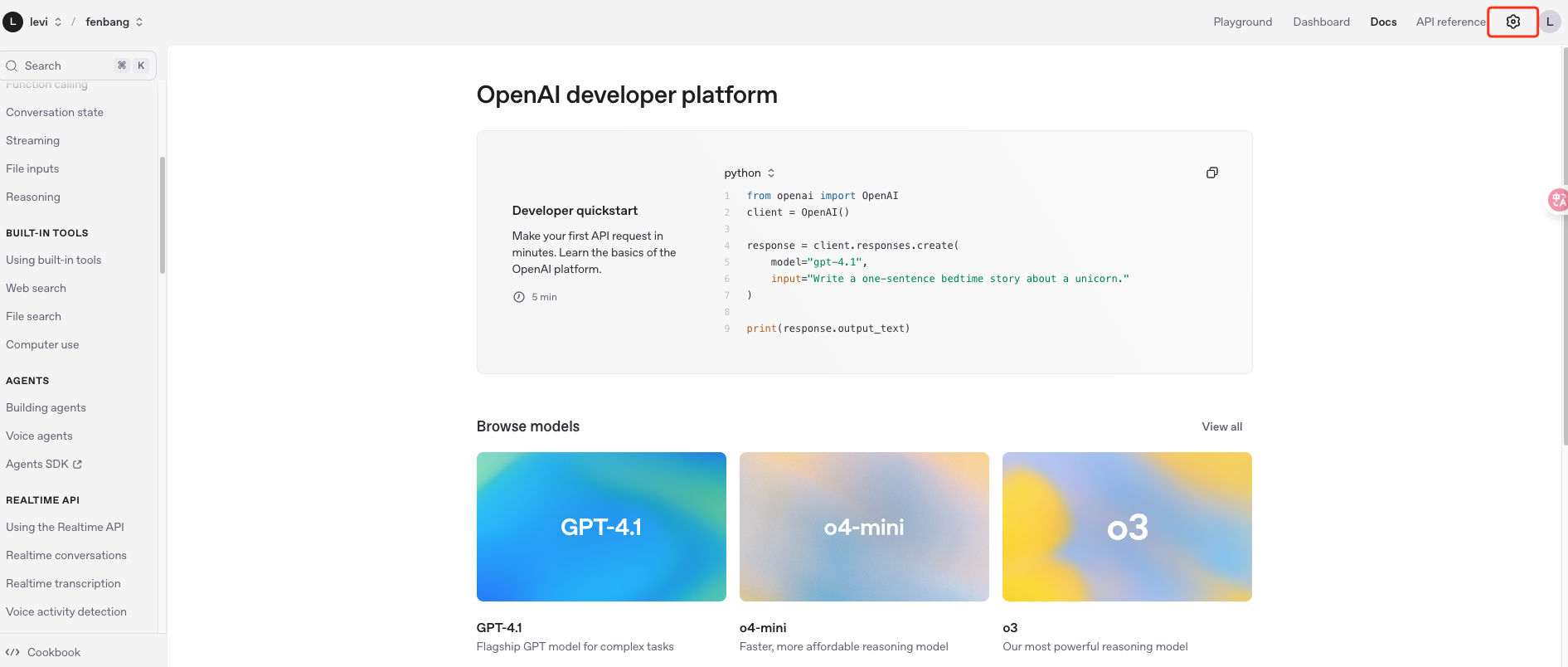
Task: Open Computer use docs page
Action: coord(42,344)
